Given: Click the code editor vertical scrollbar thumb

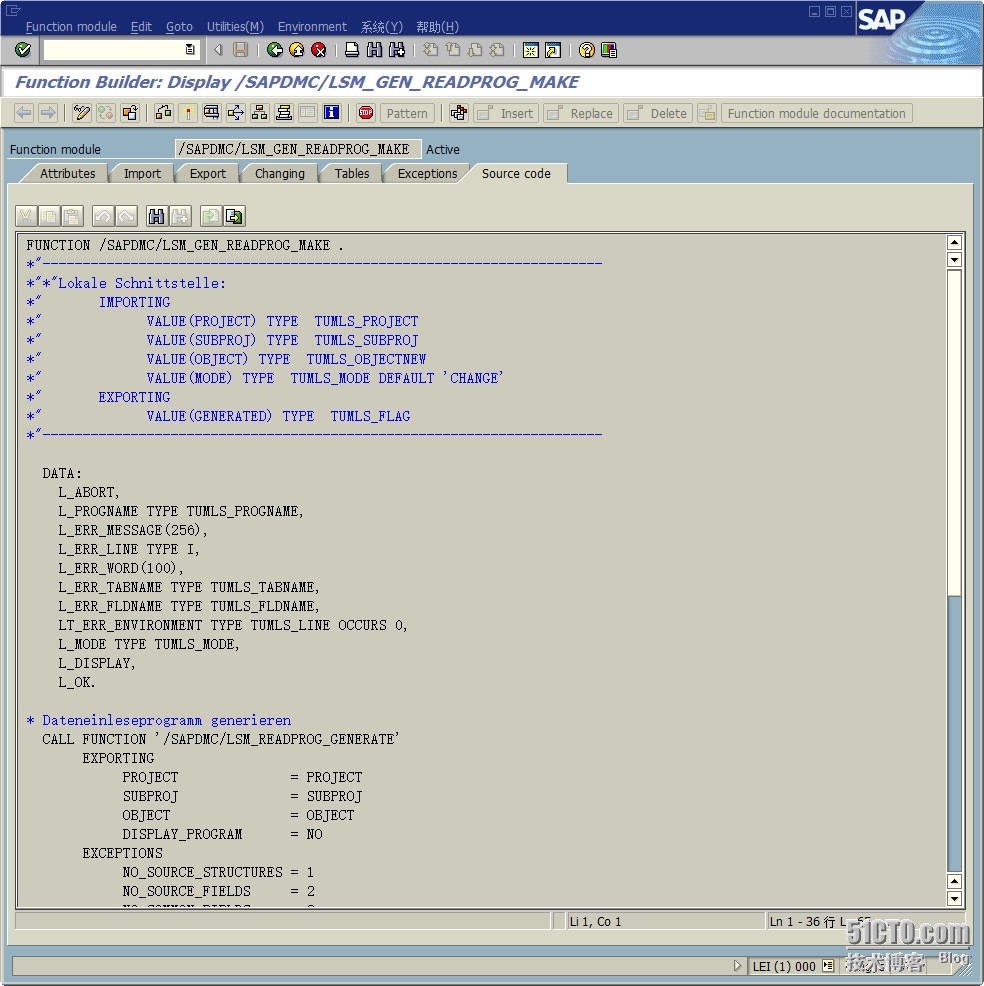Looking at the screenshot, I should click(954, 433).
